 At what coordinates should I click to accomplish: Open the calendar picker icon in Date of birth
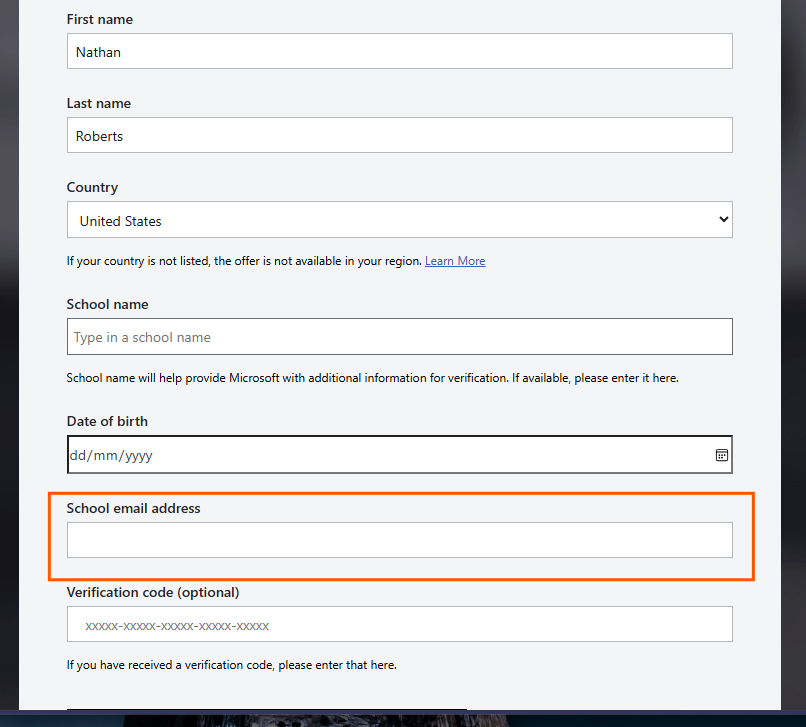(722, 455)
